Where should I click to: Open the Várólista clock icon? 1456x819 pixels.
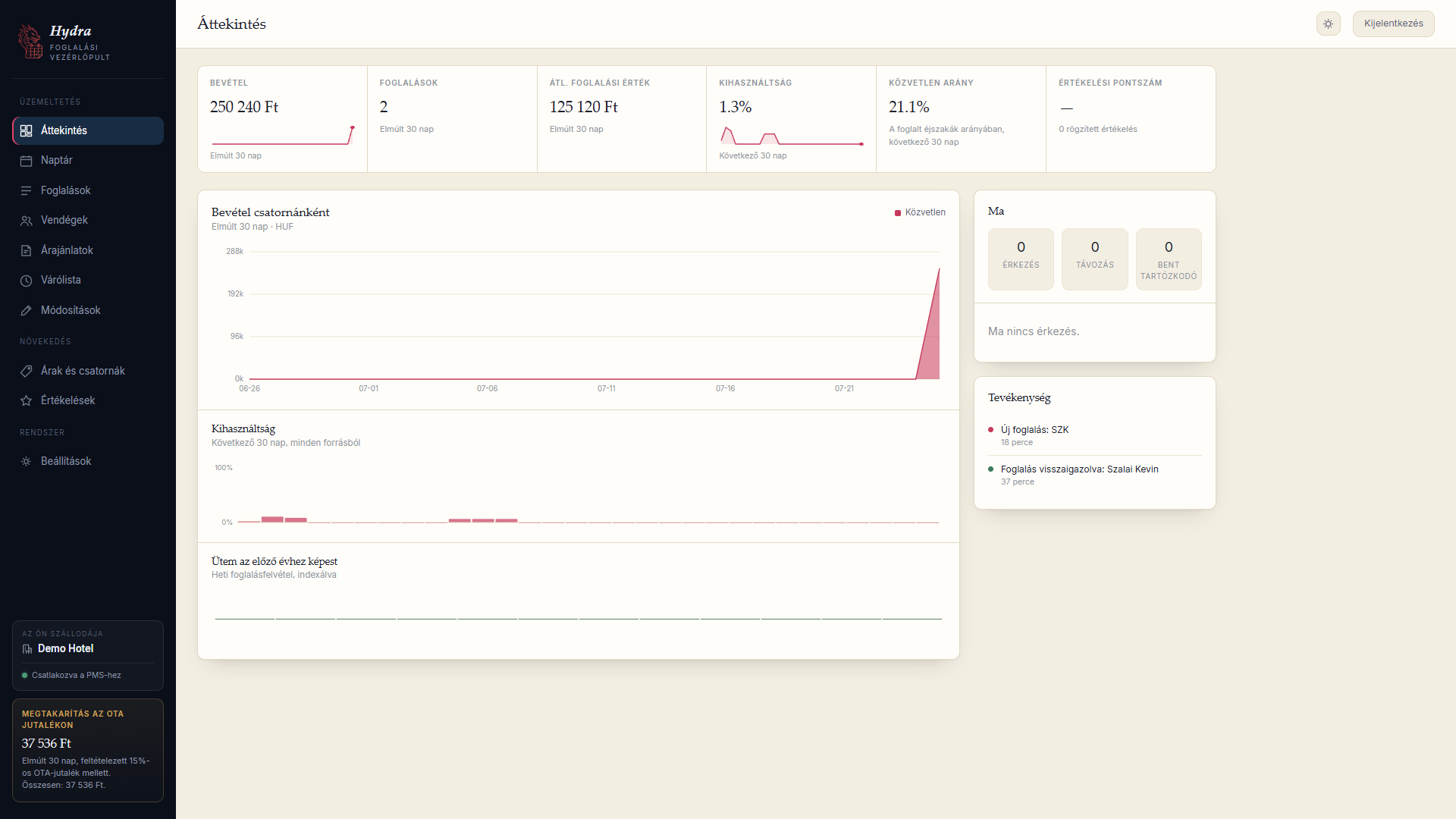click(26, 281)
